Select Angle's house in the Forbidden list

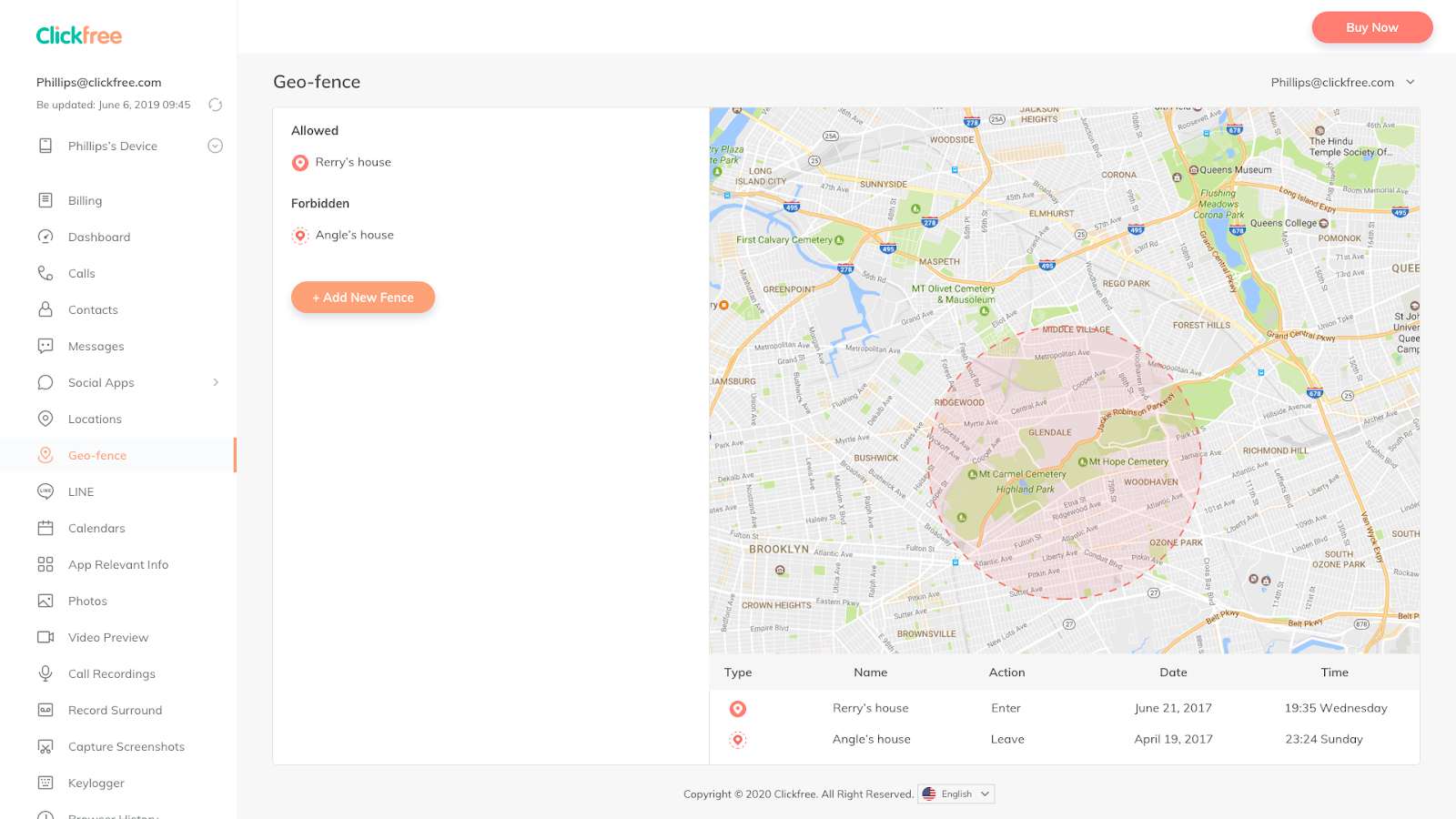(355, 235)
